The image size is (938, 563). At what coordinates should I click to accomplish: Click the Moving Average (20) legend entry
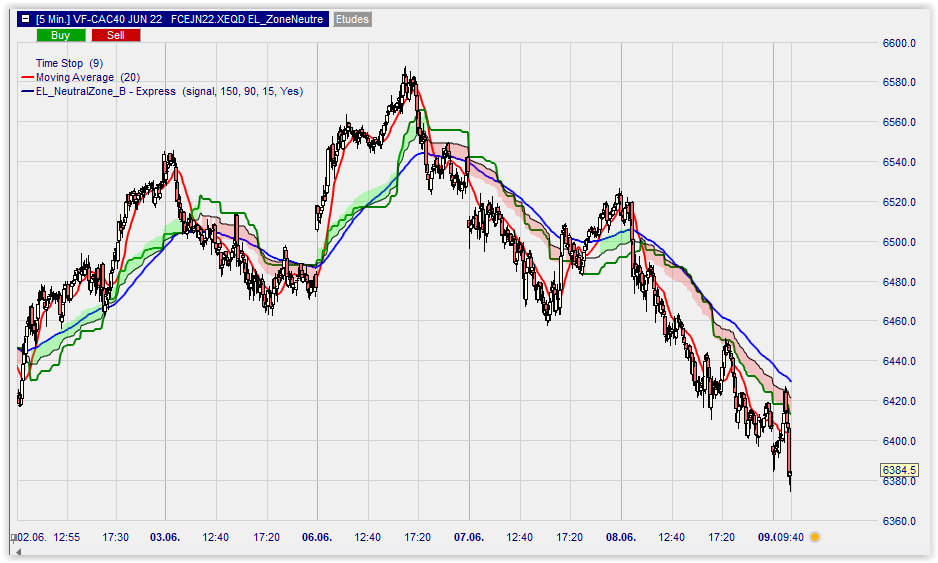pos(88,77)
